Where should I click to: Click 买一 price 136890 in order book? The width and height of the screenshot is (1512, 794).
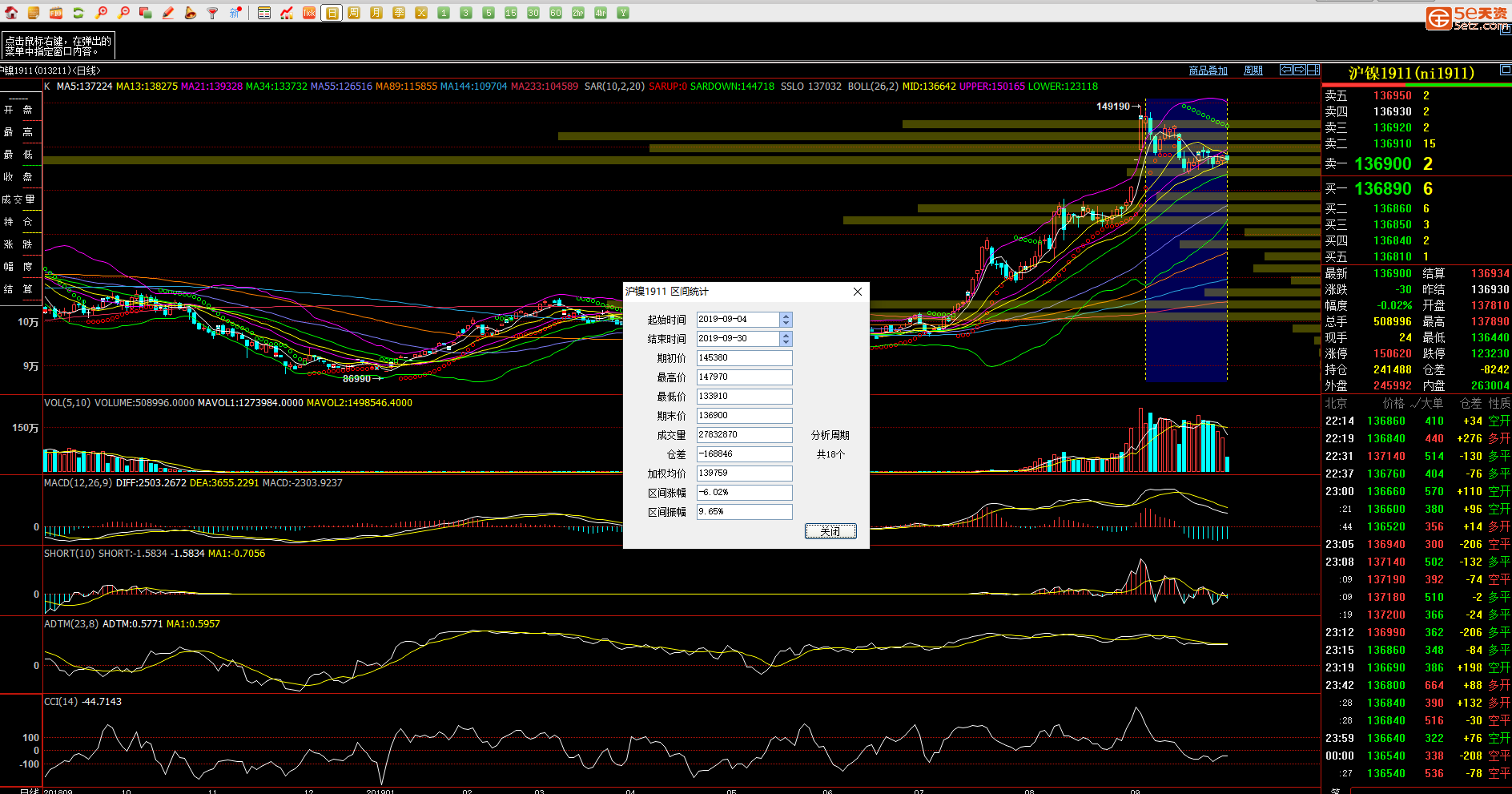(1382, 188)
